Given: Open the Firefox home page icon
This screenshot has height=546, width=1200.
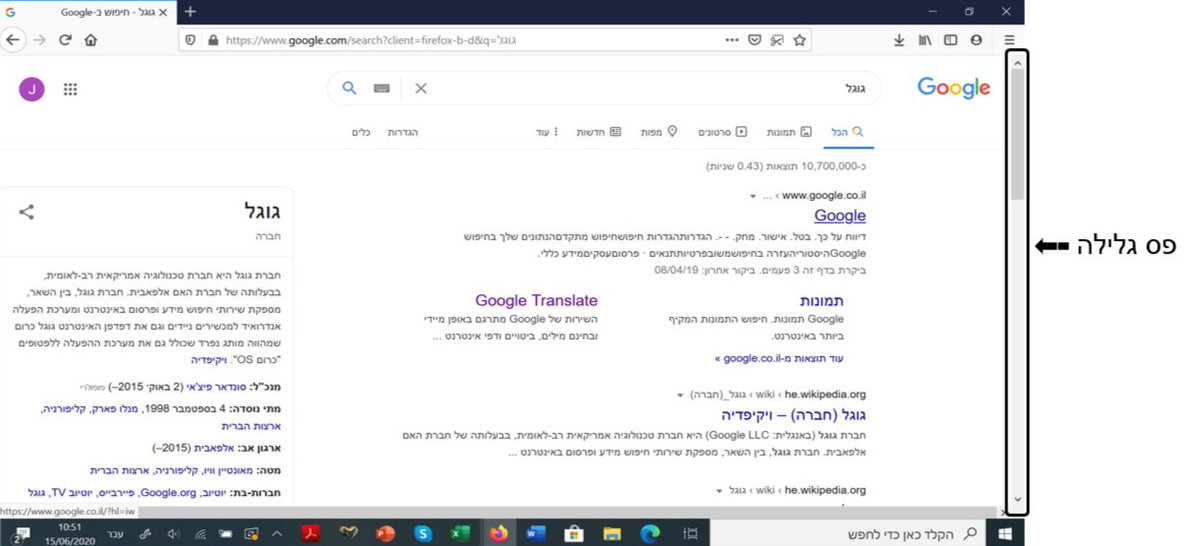Looking at the screenshot, I should (x=91, y=40).
